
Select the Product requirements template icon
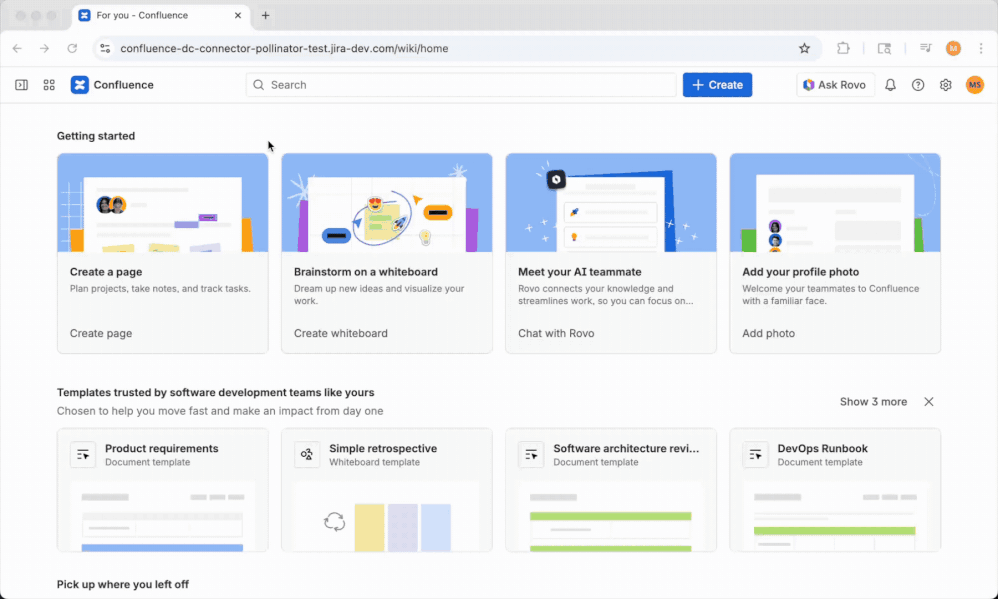(x=83, y=455)
